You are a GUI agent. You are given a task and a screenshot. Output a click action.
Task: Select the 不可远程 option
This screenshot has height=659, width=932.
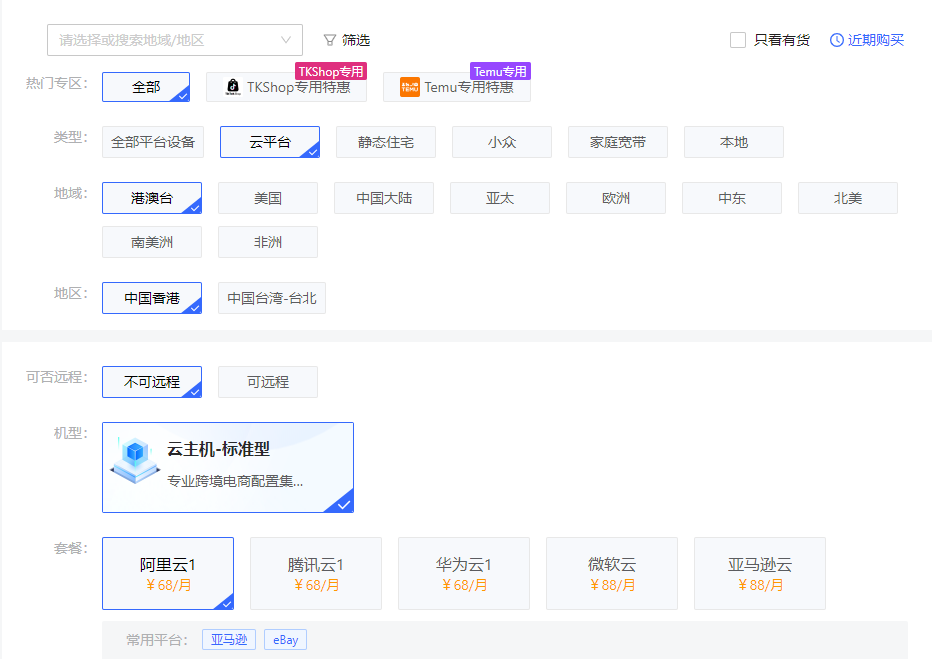coord(152,382)
